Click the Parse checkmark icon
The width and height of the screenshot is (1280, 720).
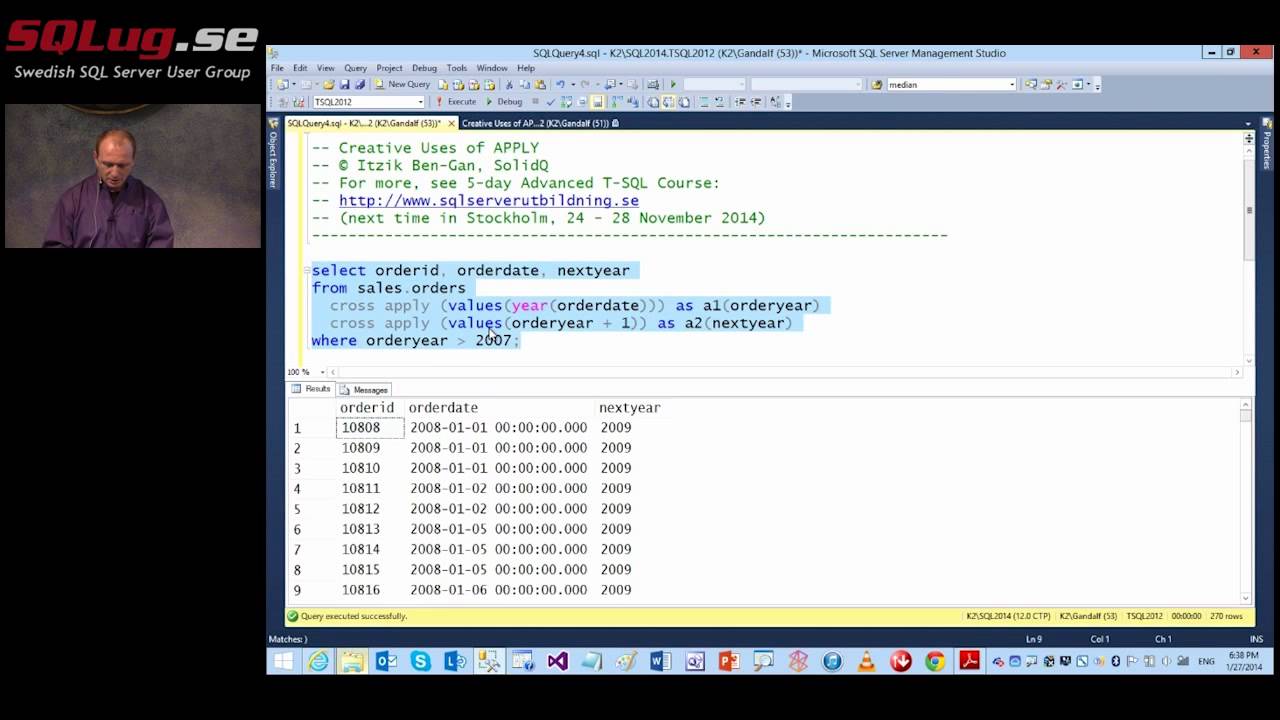pyautogui.click(x=551, y=102)
